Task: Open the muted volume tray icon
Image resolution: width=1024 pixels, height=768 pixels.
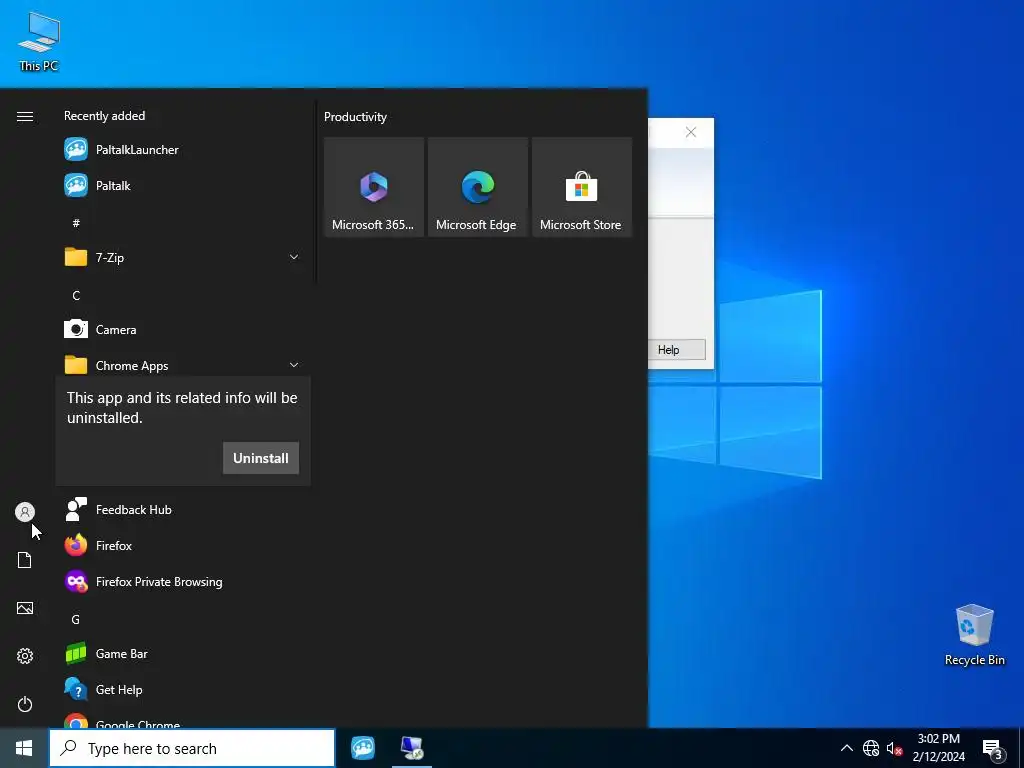Action: (894, 748)
